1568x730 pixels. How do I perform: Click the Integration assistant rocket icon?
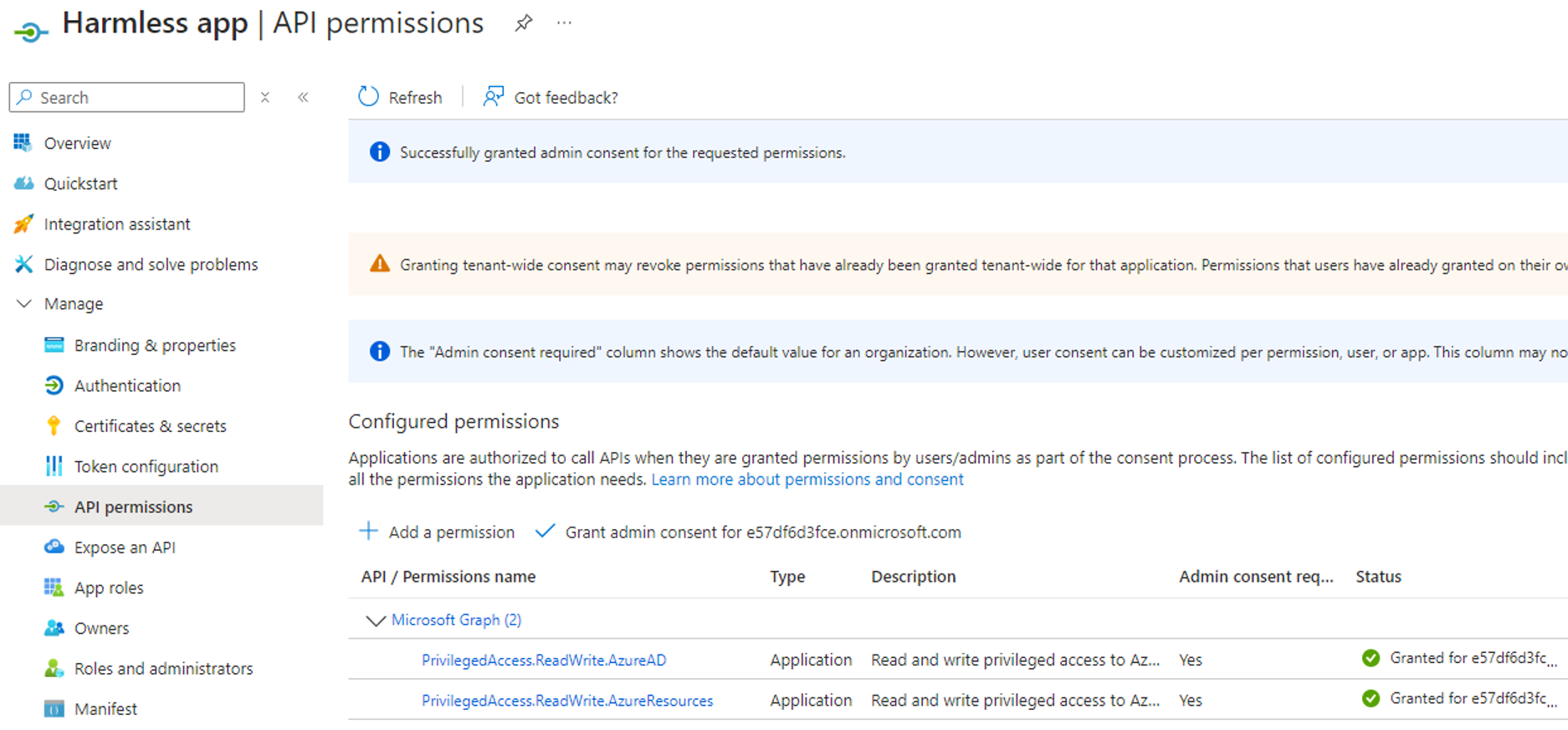(23, 224)
